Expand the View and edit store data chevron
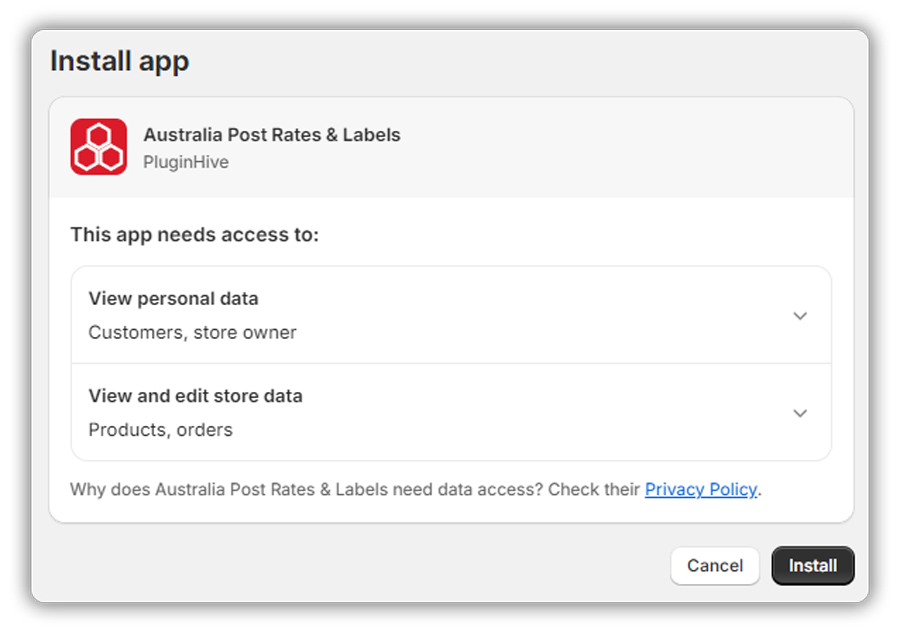Viewport: 900px width, 635px height. tap(800, 413)
